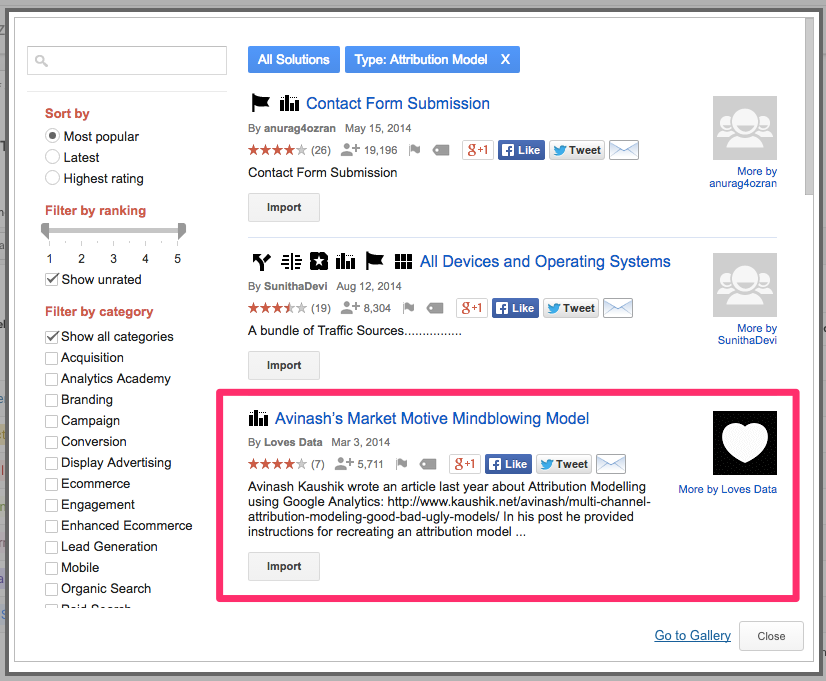Click bar chart icon beside Contact Form Submission
This screenshot has height=681, width=826.
pos(289,103)
